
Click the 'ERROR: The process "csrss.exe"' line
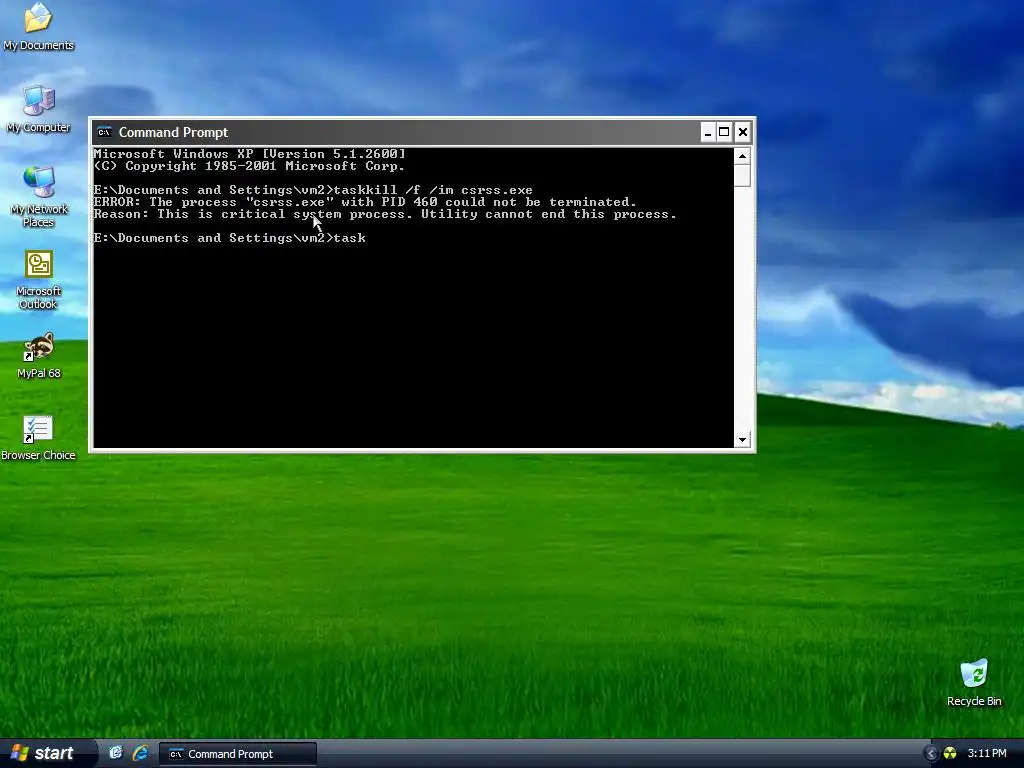[x=365, y=202]
